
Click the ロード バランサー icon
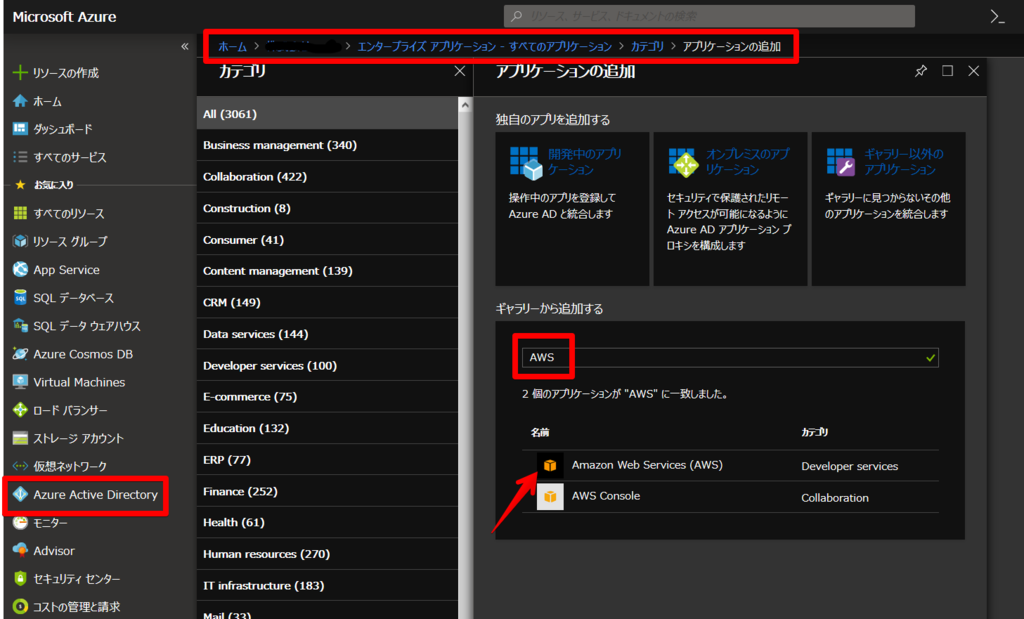20,409
